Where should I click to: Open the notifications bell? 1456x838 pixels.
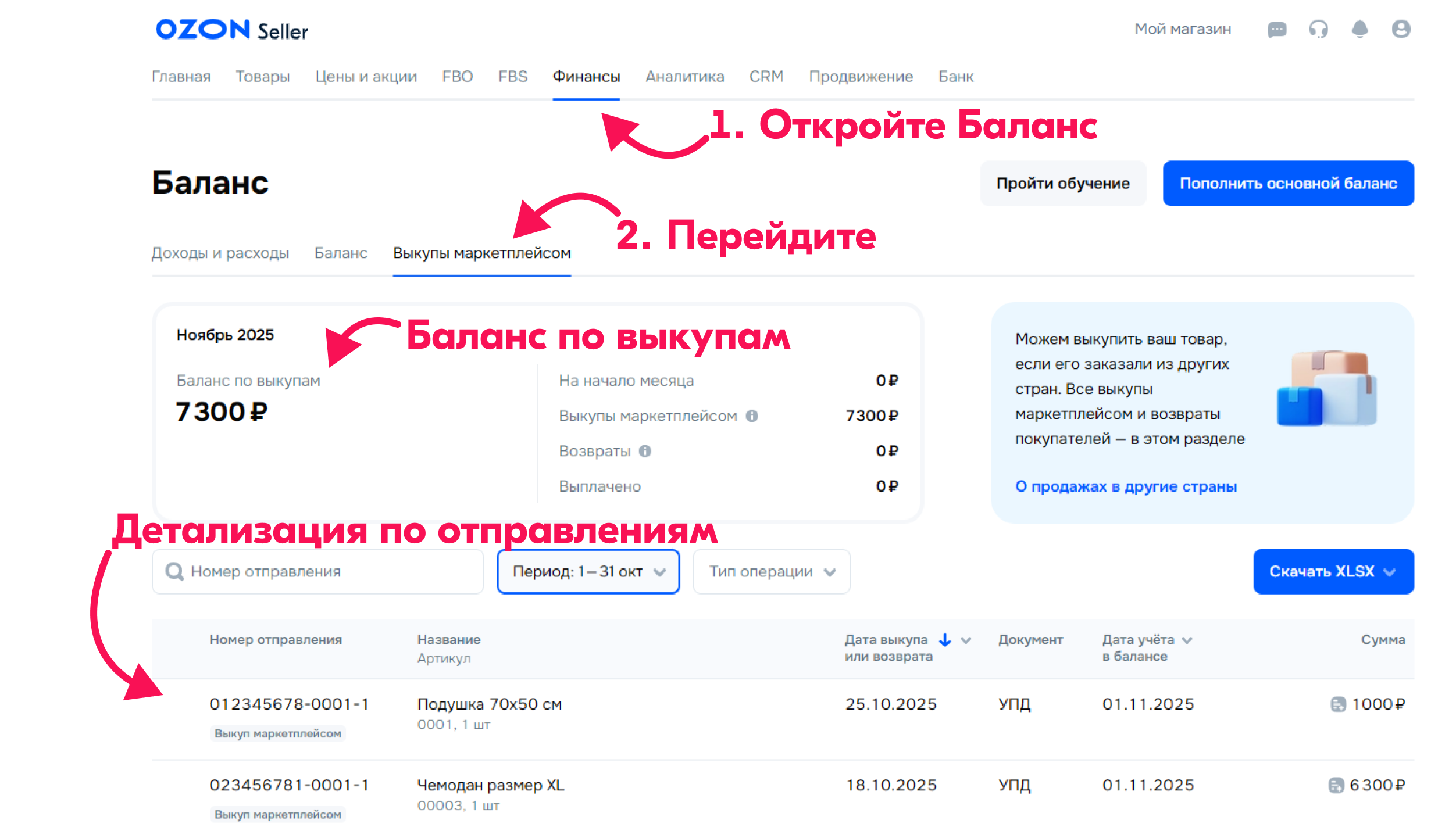1359,29
